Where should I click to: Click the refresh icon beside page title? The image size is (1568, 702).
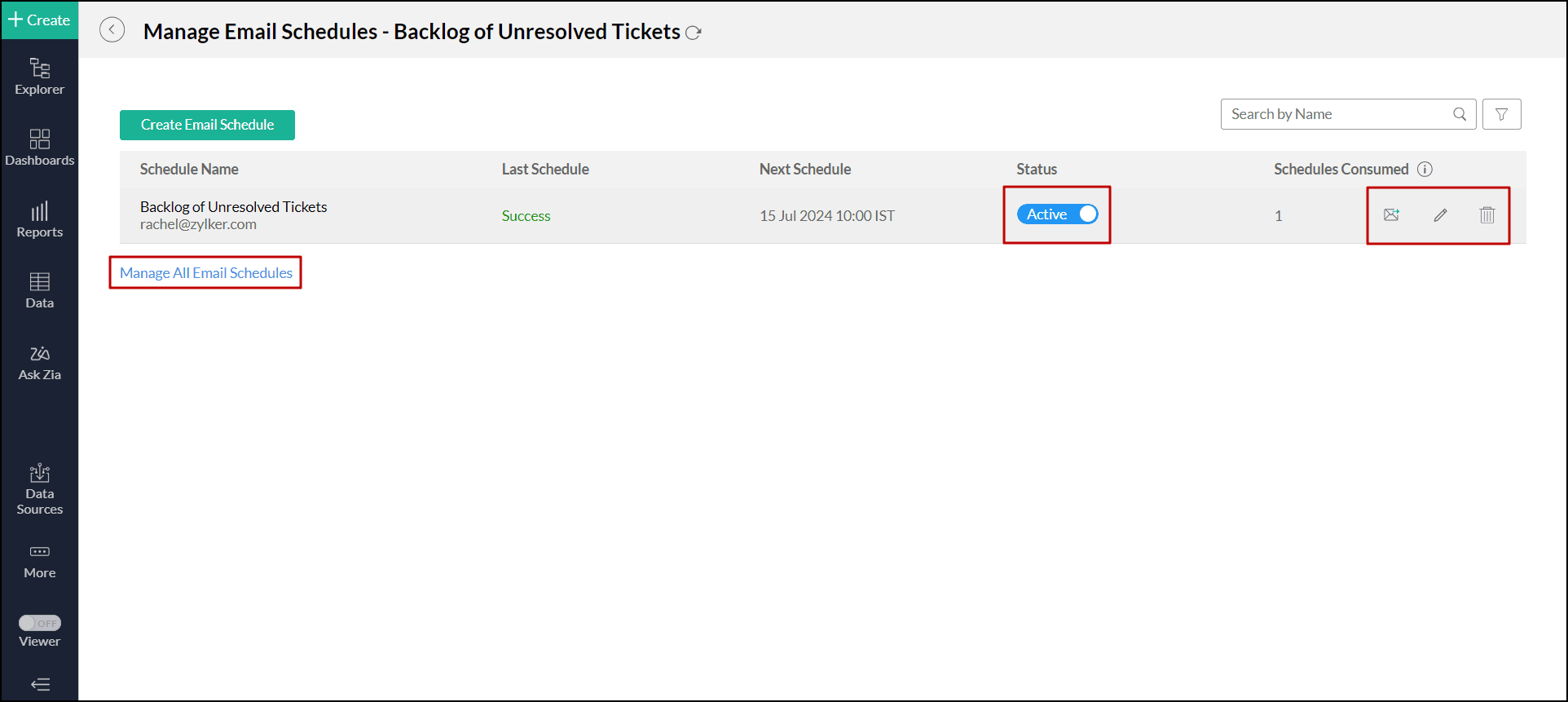(x=694, y=33)
